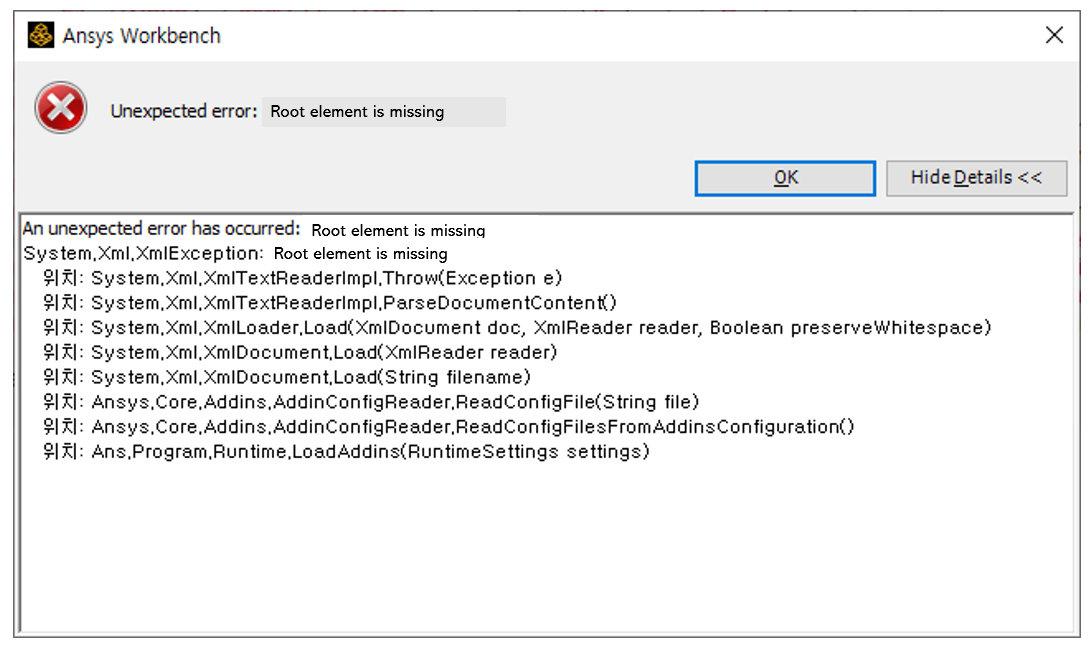
Task: Click the ParseDocumentContent() trace line
Action: click(330, 303)
